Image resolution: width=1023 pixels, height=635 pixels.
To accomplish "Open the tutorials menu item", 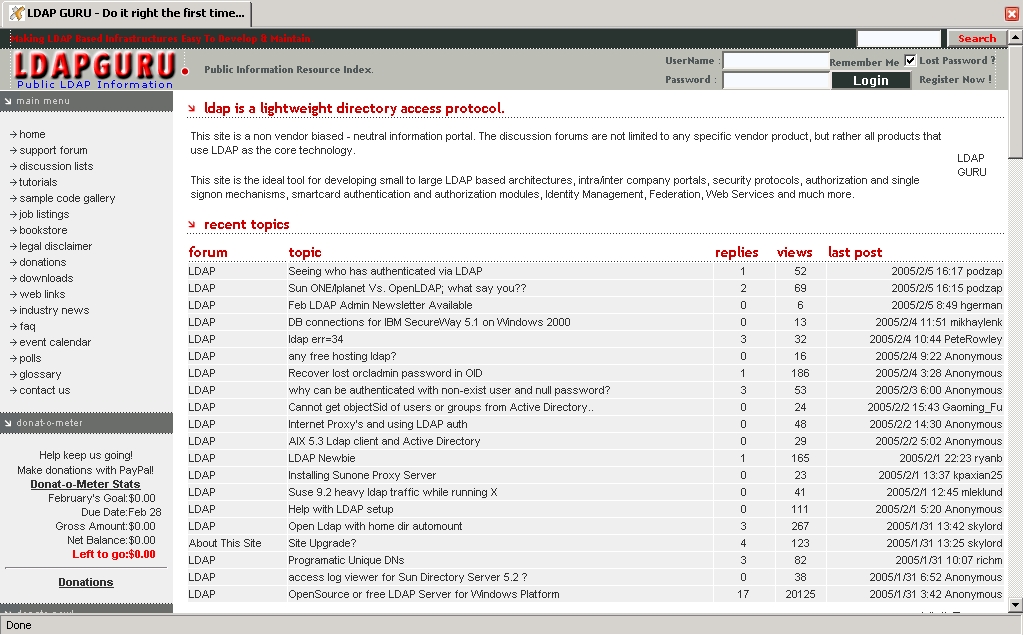I will (38, 182).
